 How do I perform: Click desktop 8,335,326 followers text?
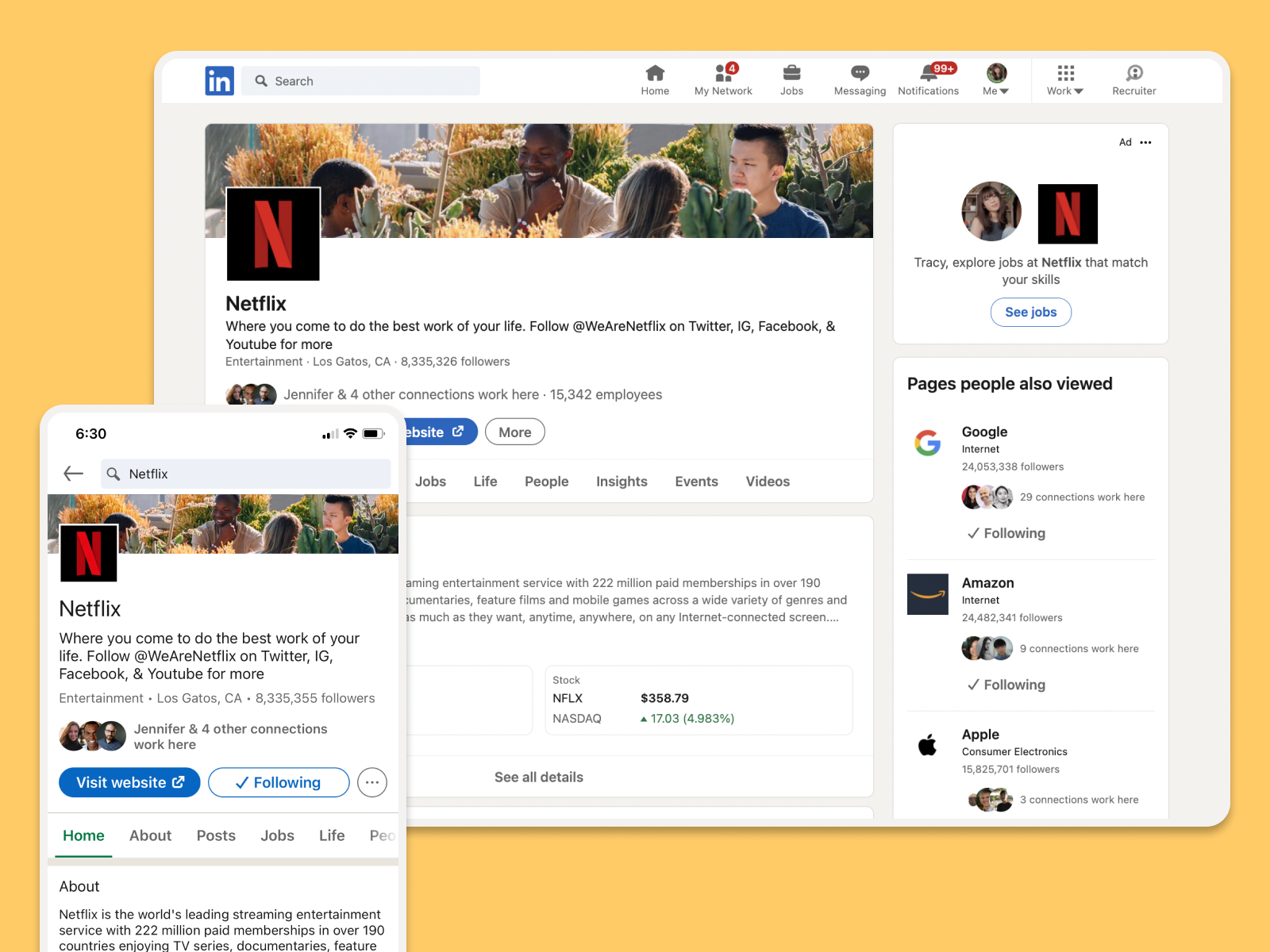coord(455,362)
